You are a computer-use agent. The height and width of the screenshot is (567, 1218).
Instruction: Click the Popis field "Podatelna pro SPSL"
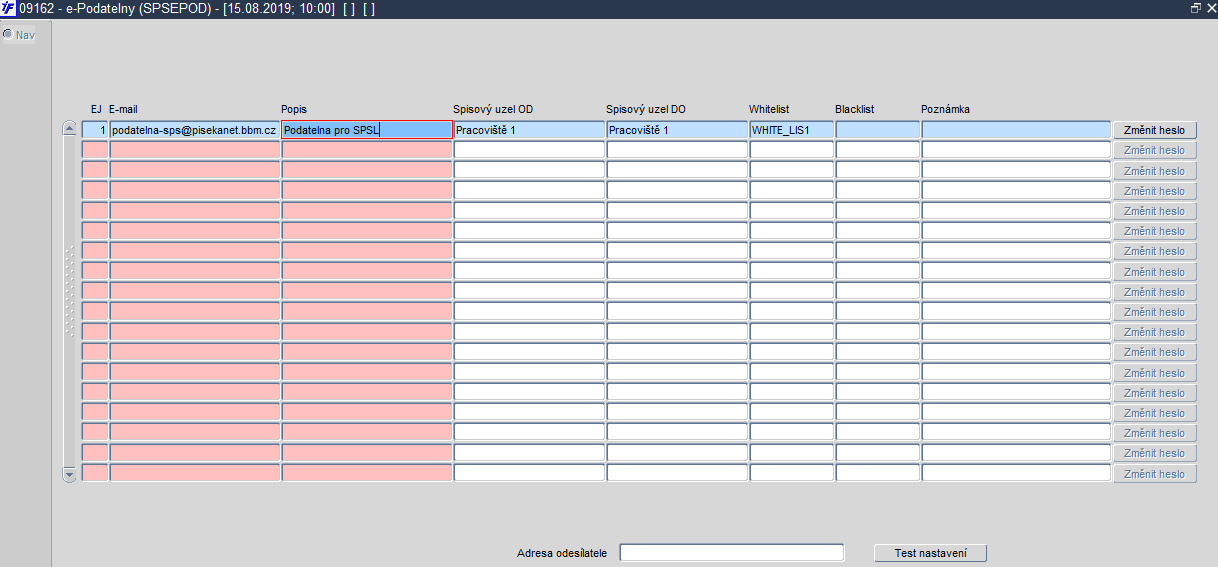(x=367, y=130)
